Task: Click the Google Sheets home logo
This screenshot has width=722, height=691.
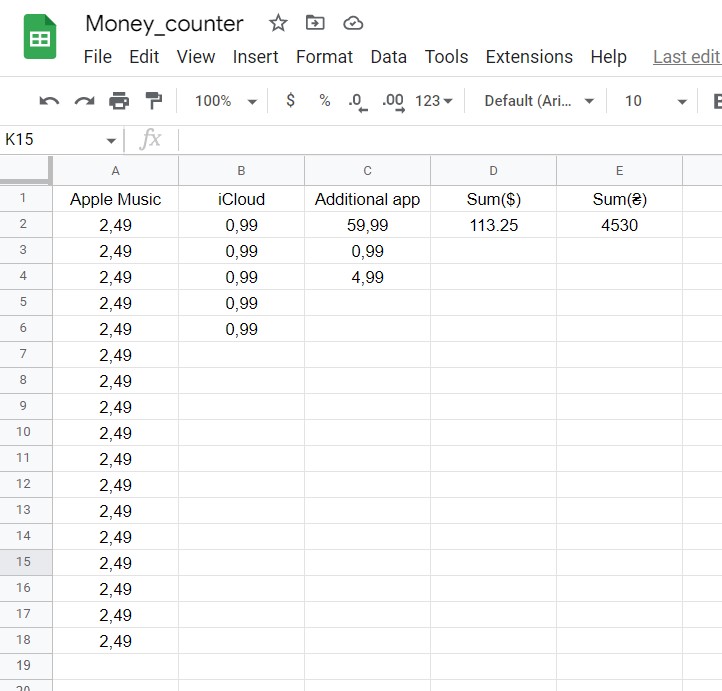Action: click(40, 37)
